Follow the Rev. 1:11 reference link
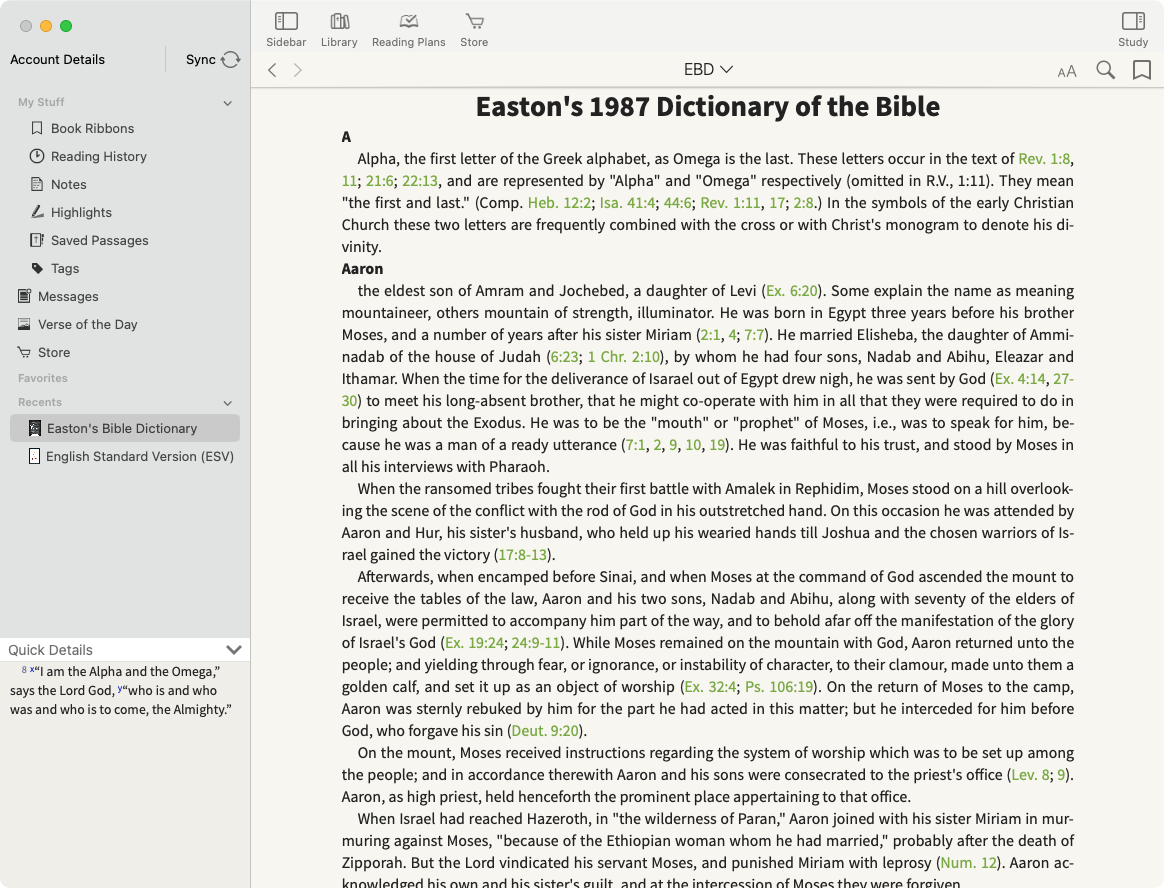Image resolution: width=1164 pixels, height=888 pixels. [730, 203]
